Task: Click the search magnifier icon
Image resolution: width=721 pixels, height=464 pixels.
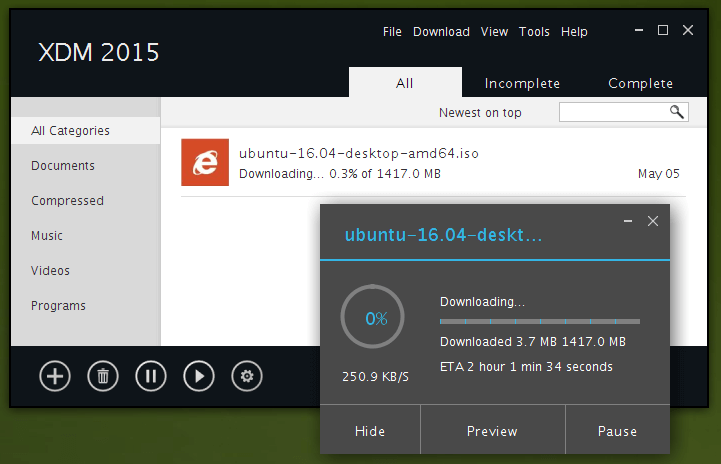Action: (x=676, y=112)
